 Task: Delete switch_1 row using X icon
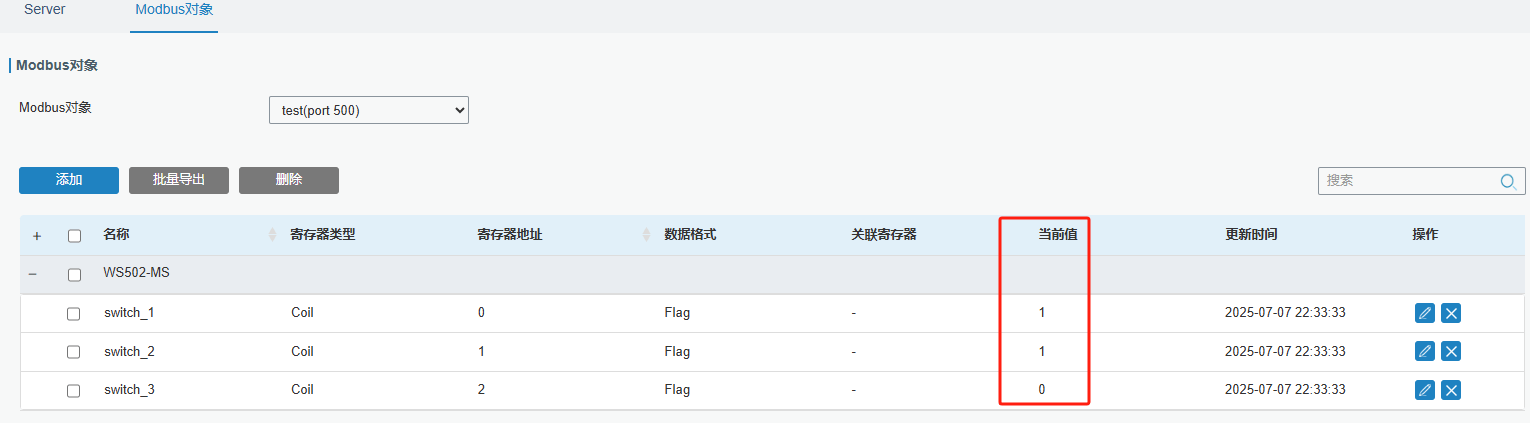pyautogui.click(x=1451, y=313)
